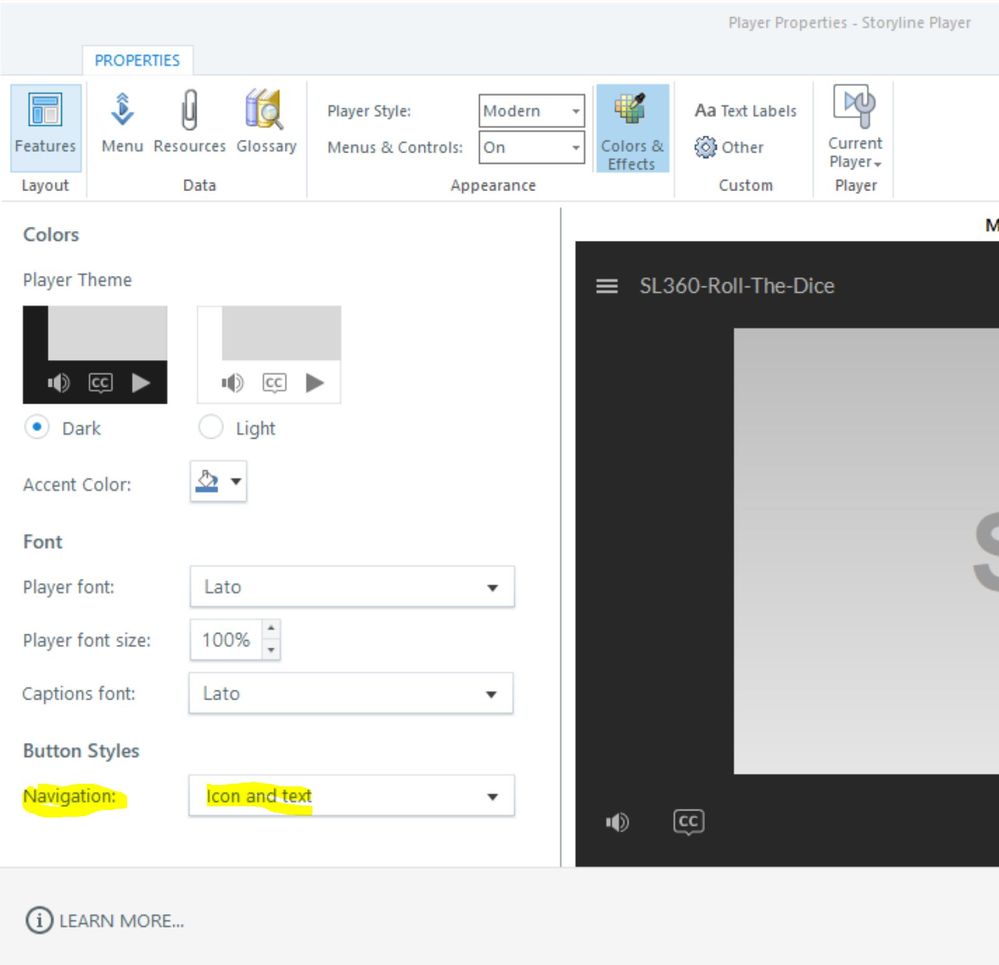Viewport: 999px width, 965px height.
Task: Select Colors & Effects in ribbon
Action: (632, 129)
